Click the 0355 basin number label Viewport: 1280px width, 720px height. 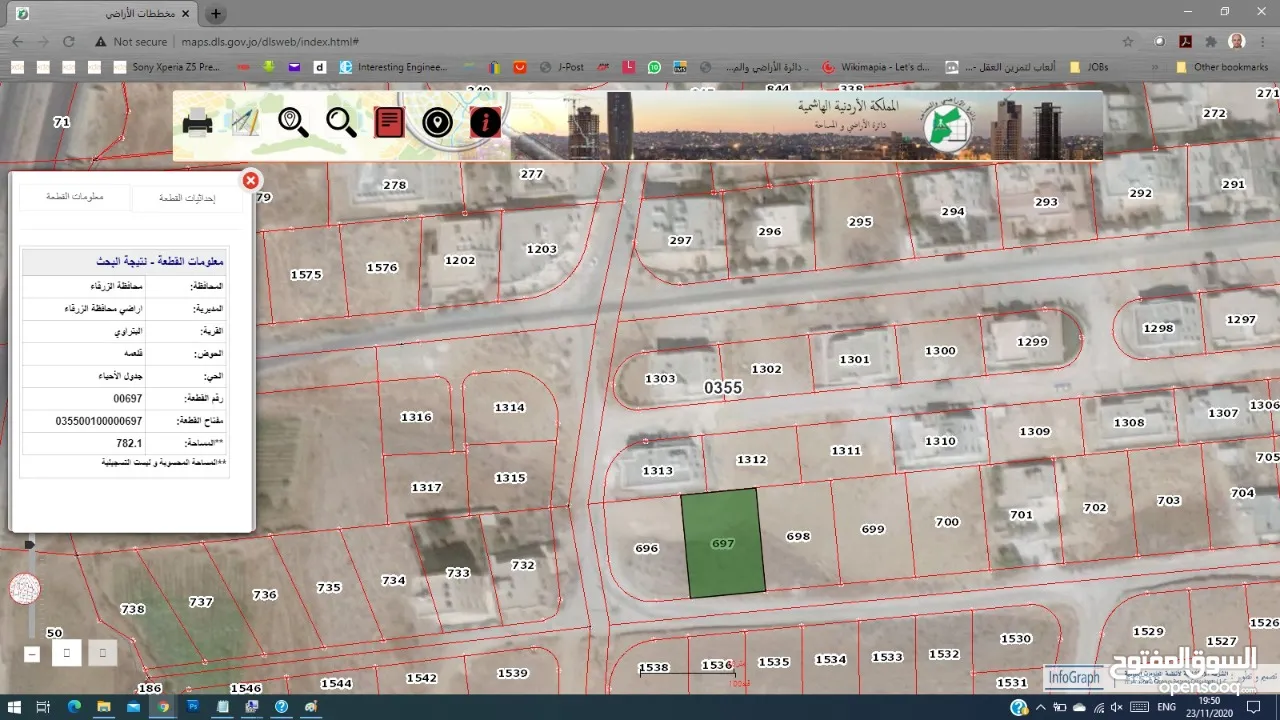(x=723, y=387)
